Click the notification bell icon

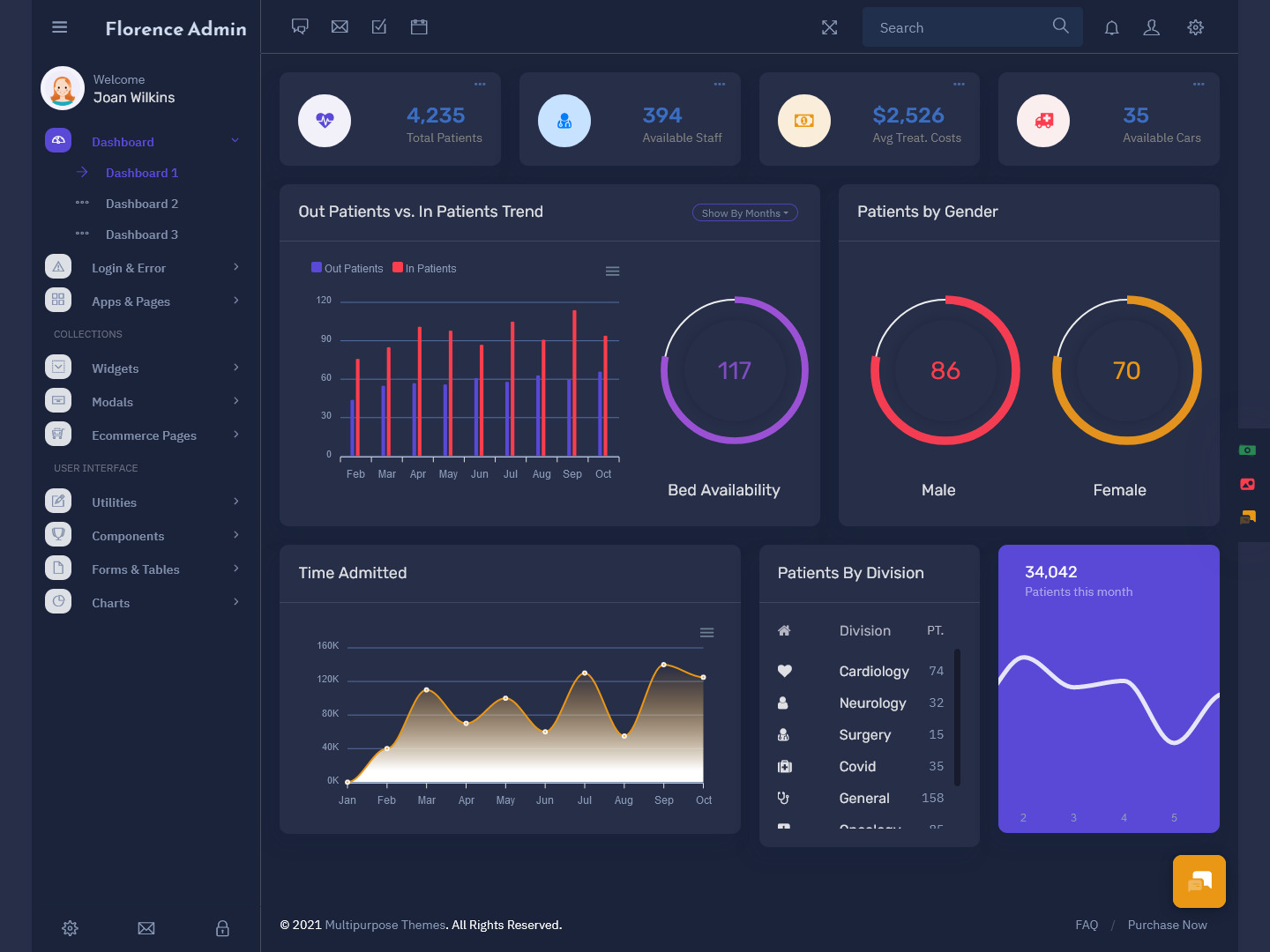click(x=1111, y=27)
